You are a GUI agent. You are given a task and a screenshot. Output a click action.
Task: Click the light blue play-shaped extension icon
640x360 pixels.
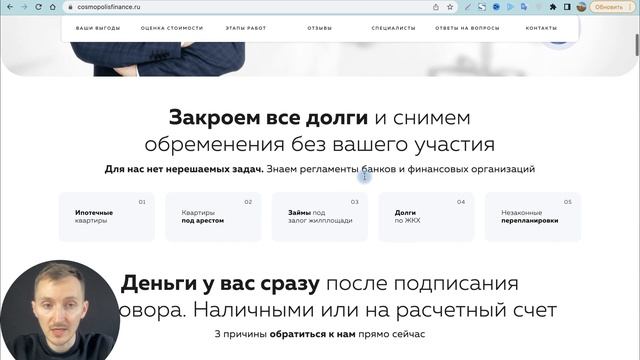coord(510,7)
